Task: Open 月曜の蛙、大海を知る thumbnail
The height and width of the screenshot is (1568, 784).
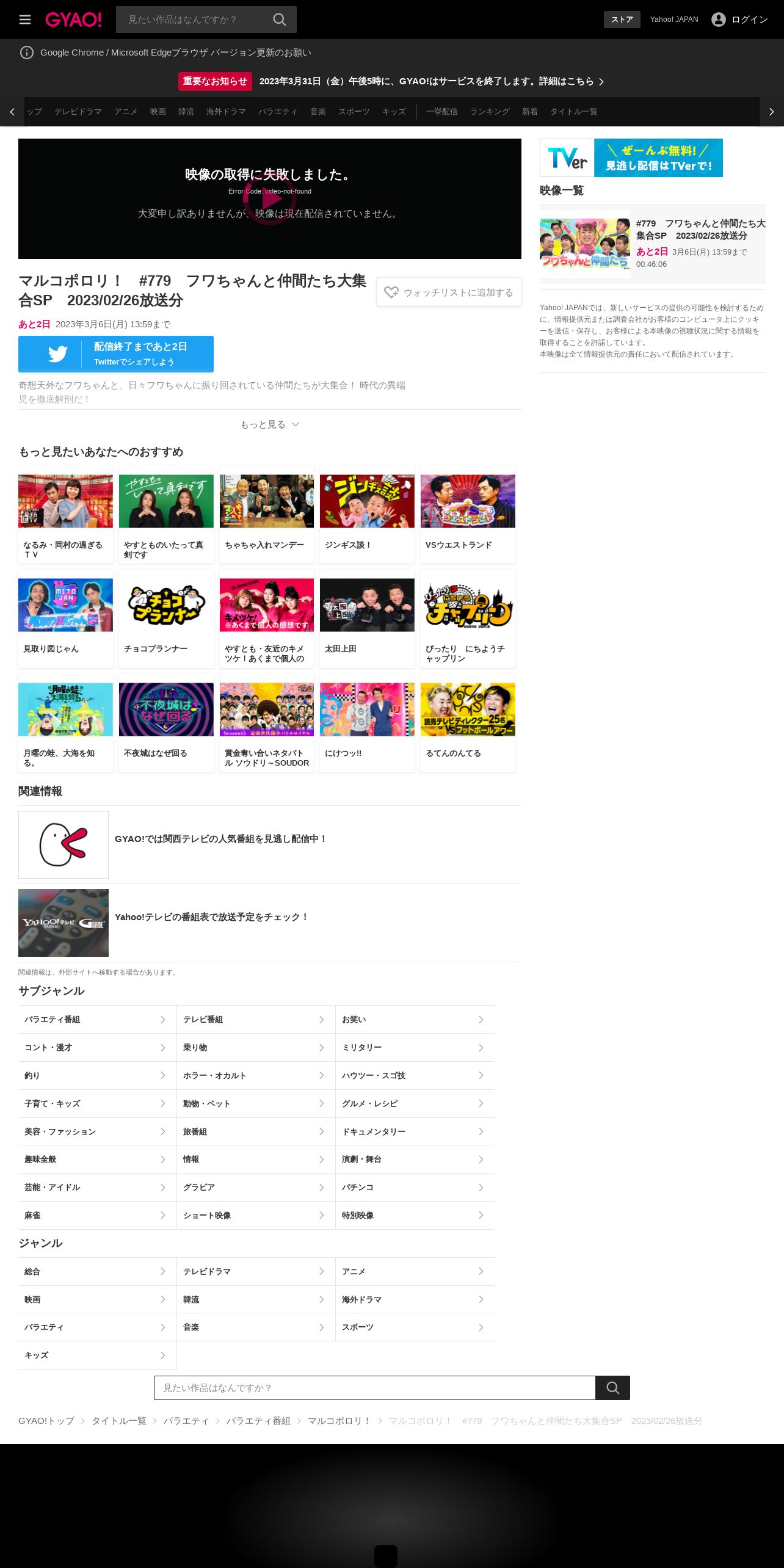Action: click(x=65, y=710)
